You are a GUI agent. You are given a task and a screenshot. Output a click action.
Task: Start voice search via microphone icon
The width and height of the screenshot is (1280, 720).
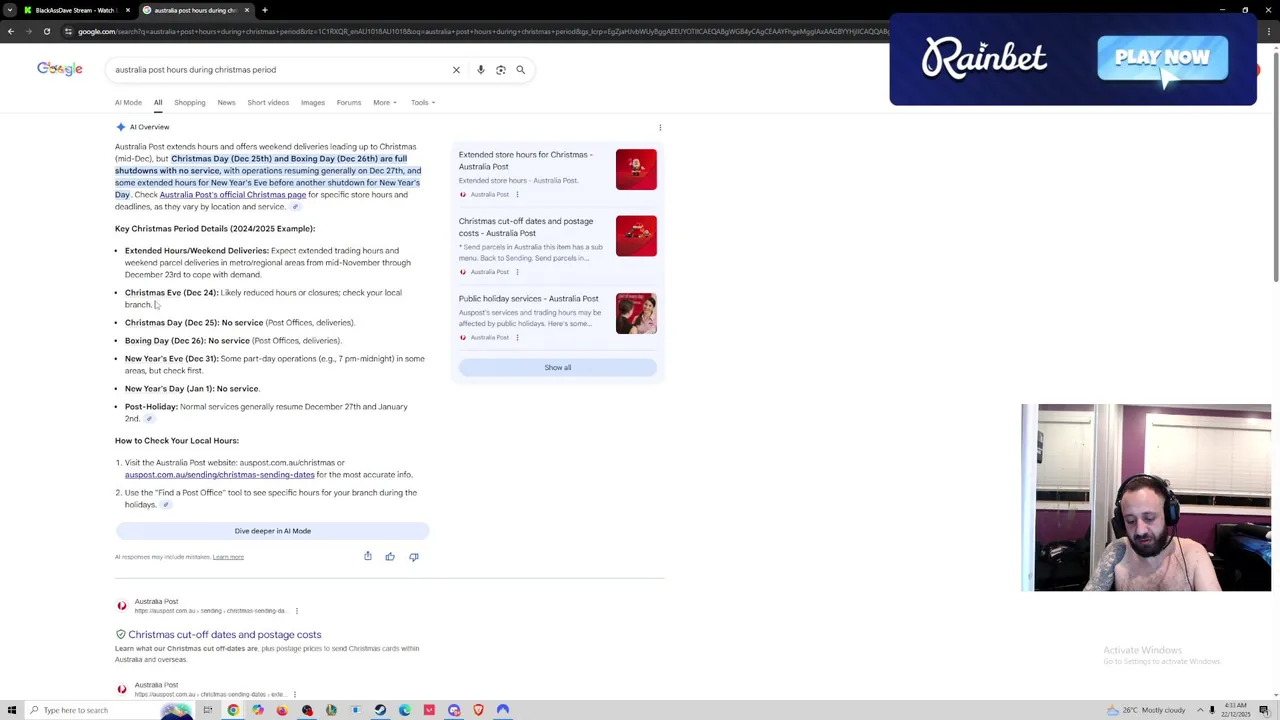481,70
